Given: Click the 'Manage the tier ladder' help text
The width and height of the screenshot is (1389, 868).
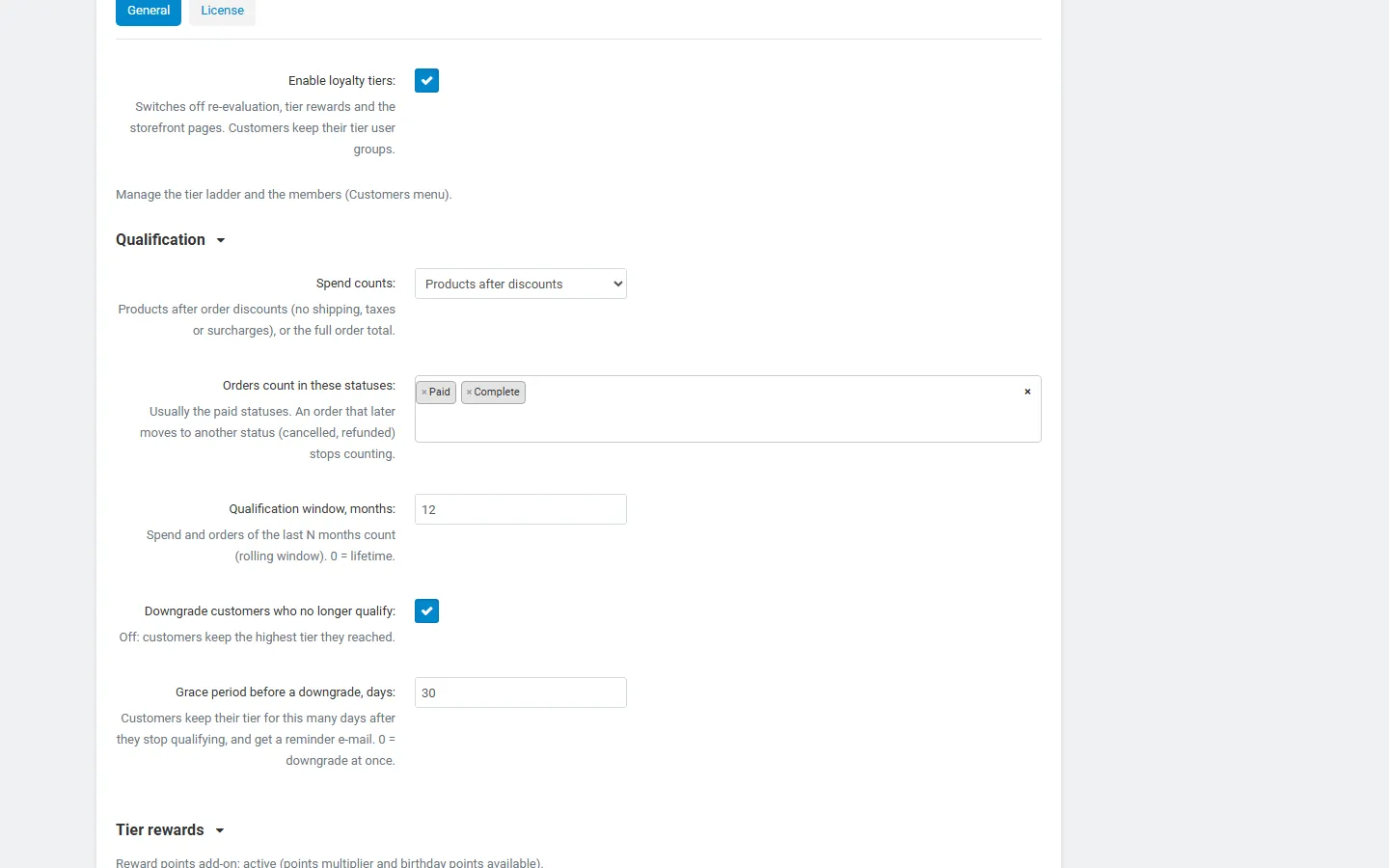Looking at the screenshot, I should (x=284, y=195).
